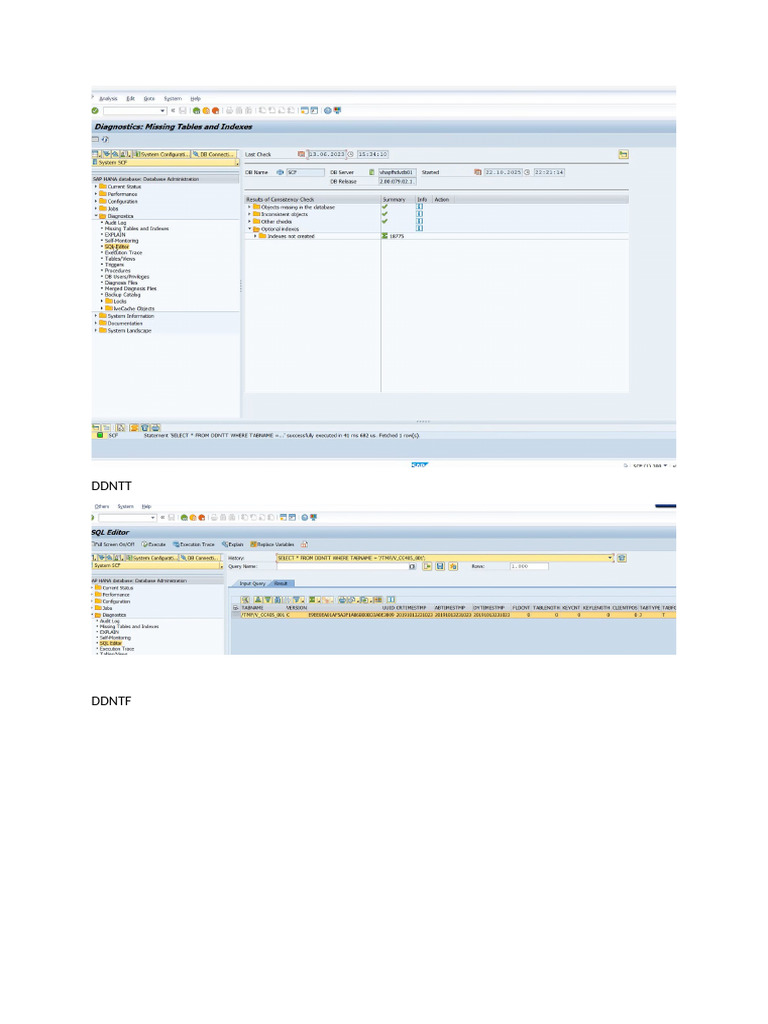Expand the Indexes not created node

(x=255, y=236)
